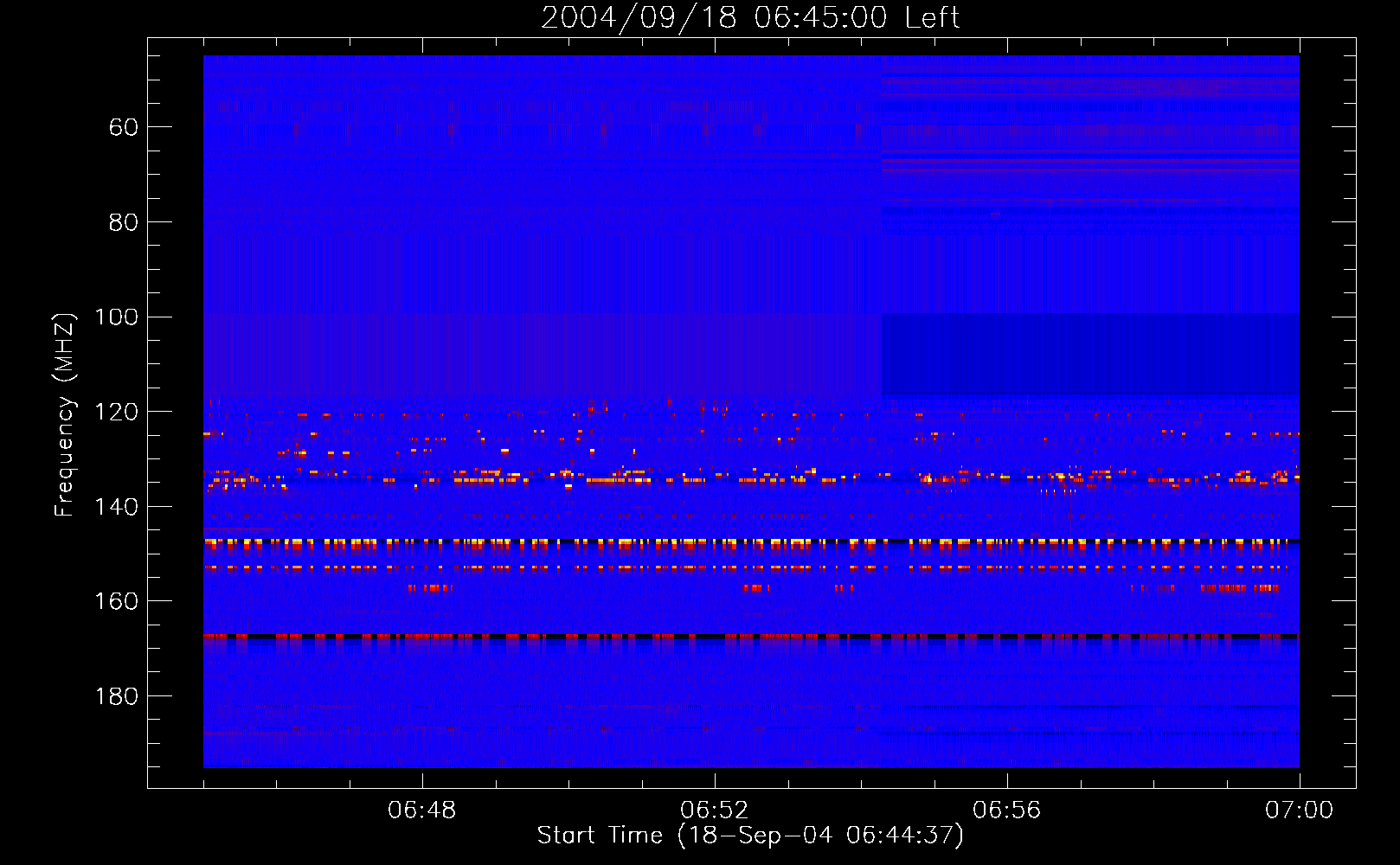Click the dark horizontal line near 167 MHz

coord(751,637)
